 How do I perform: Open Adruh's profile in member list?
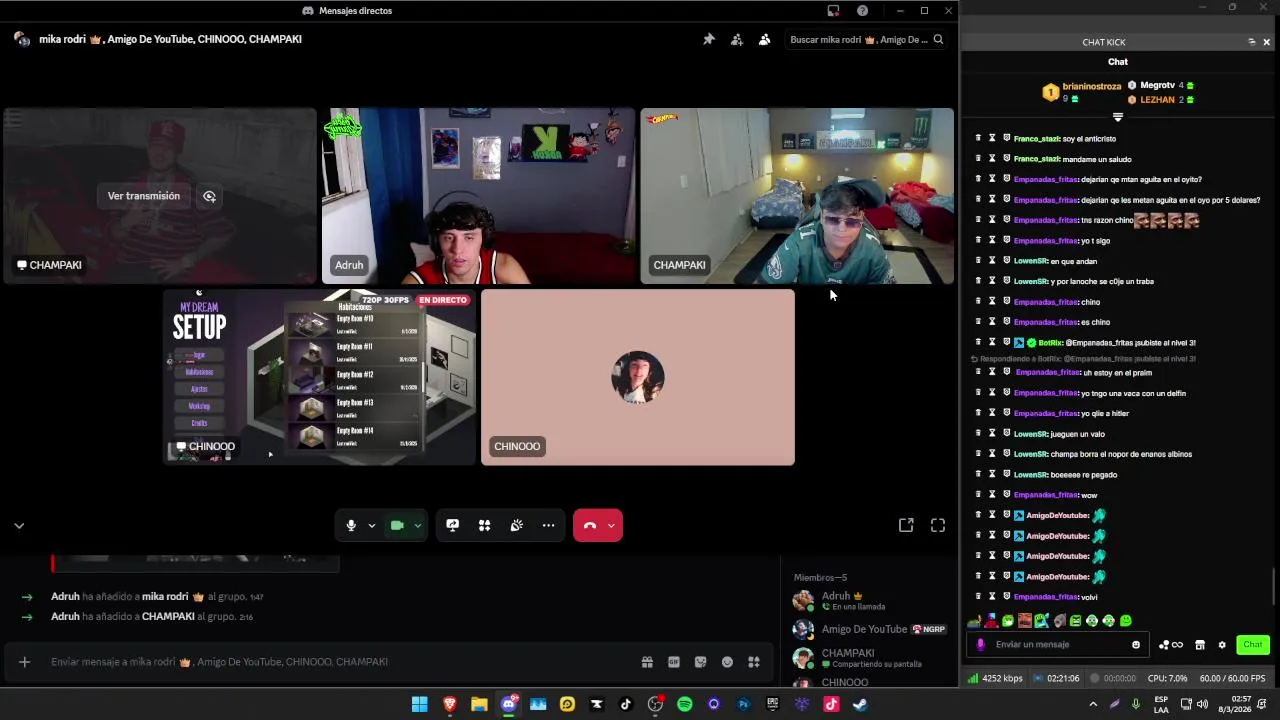click(868, 600)
